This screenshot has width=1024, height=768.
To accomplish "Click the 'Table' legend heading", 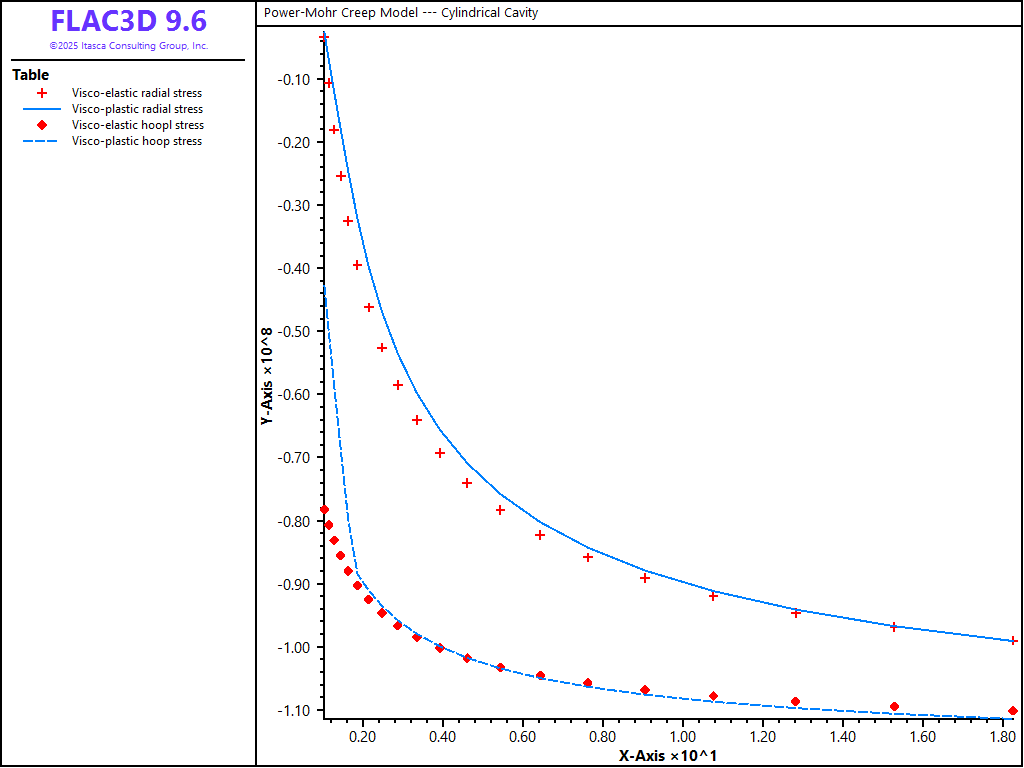I will coord(30,75).
